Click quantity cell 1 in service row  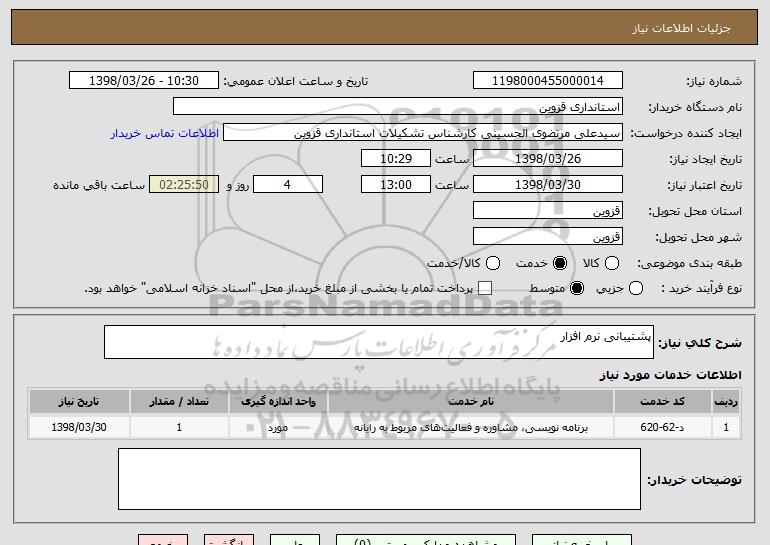point(179,427)
